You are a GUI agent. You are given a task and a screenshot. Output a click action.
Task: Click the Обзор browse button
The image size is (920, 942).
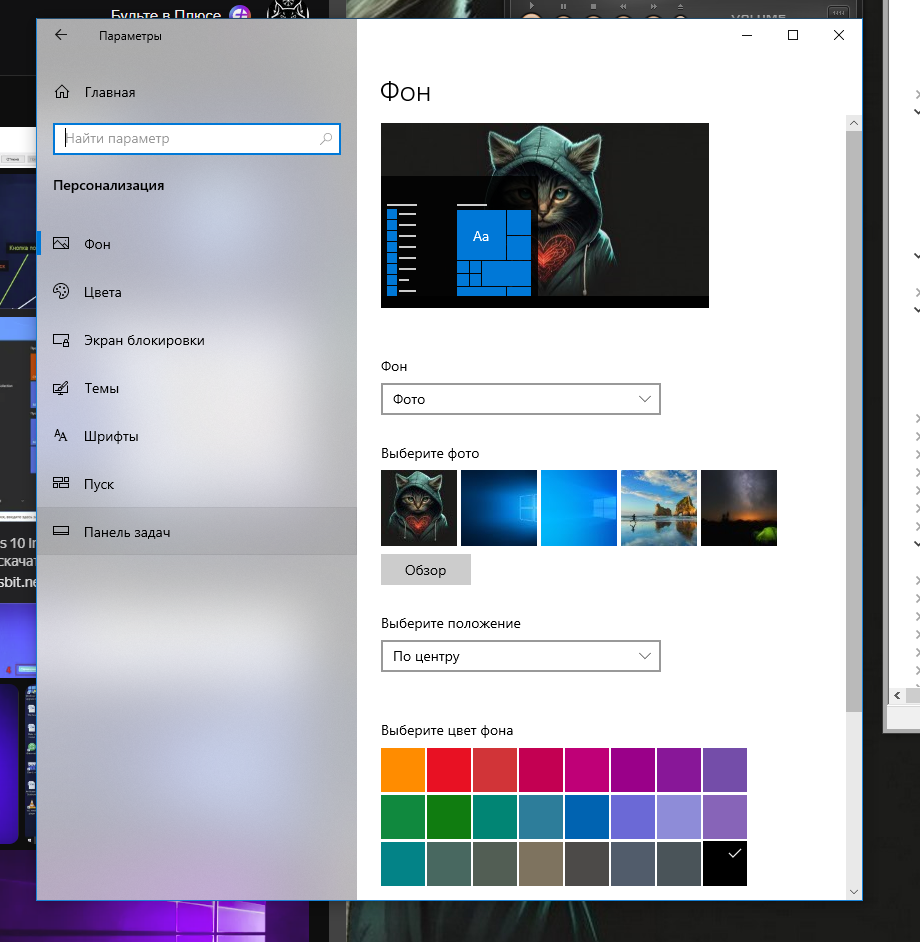[425, 570]
